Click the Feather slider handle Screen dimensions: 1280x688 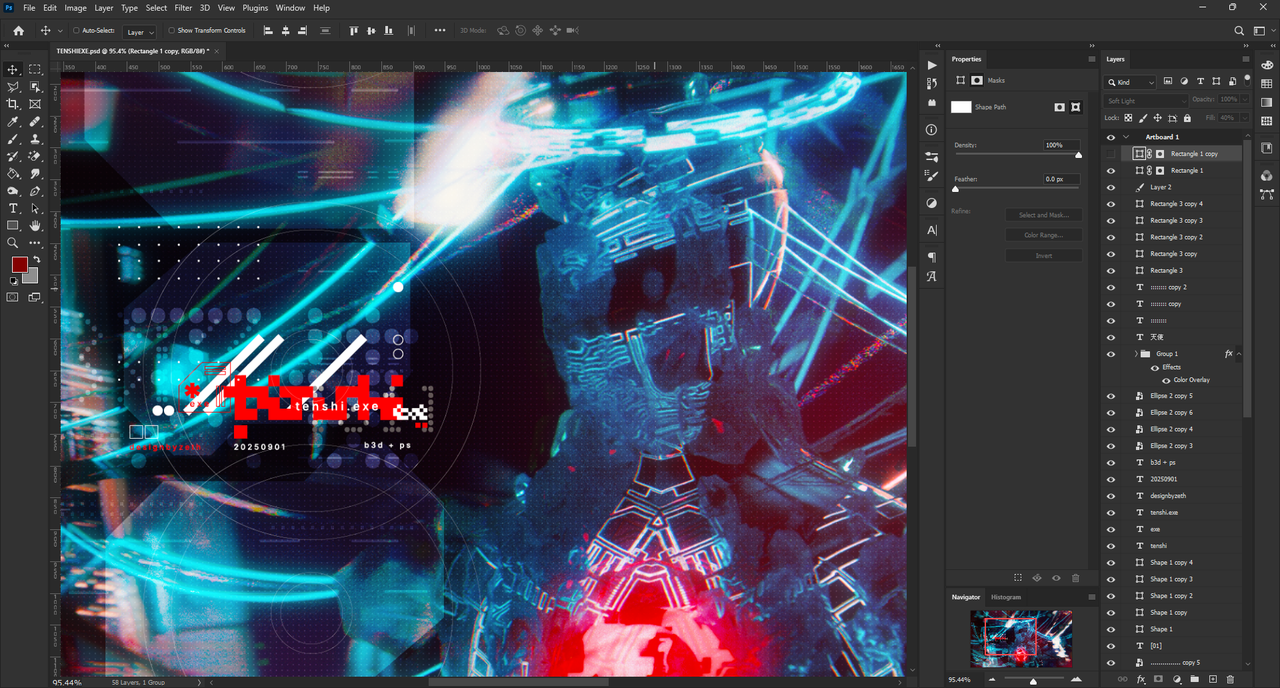tap(955, 189)
